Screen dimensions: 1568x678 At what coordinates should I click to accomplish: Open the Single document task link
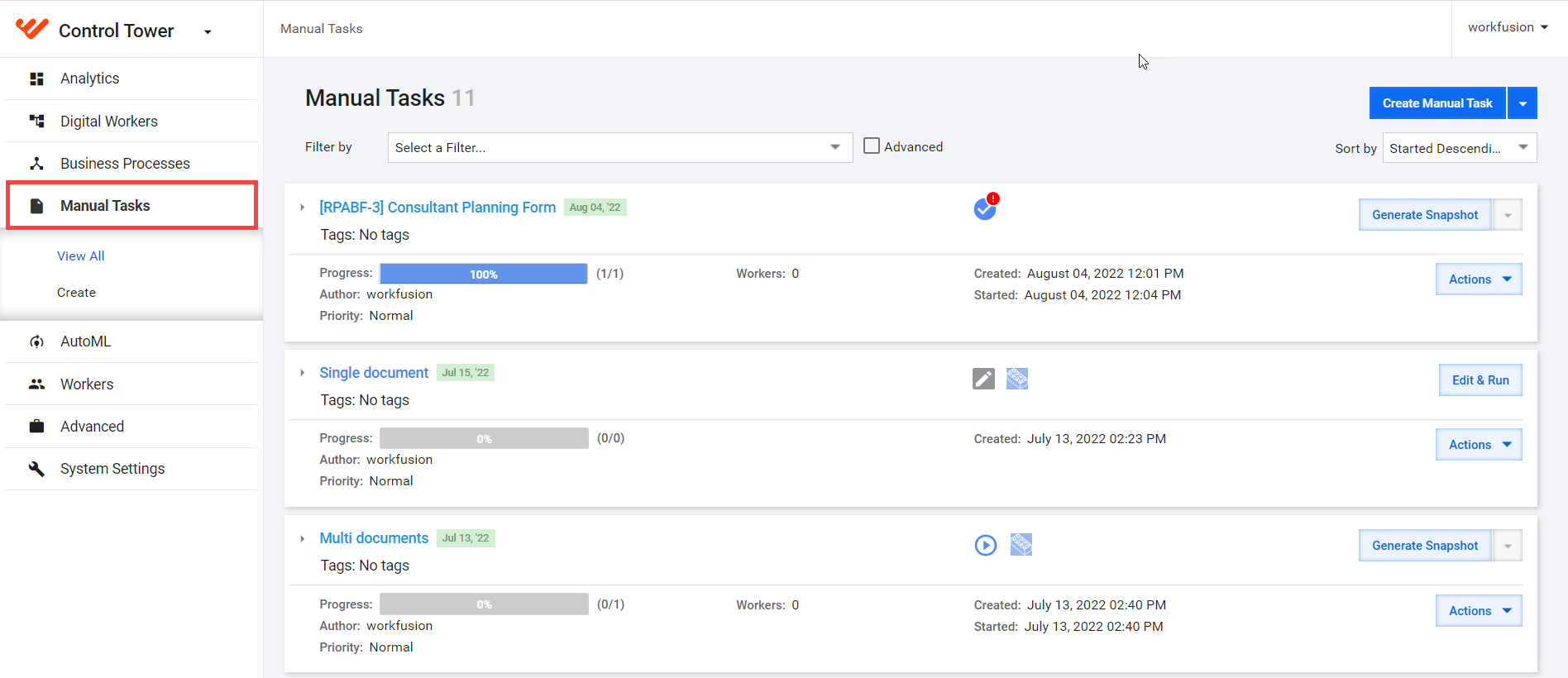click(x=374, y=373)
